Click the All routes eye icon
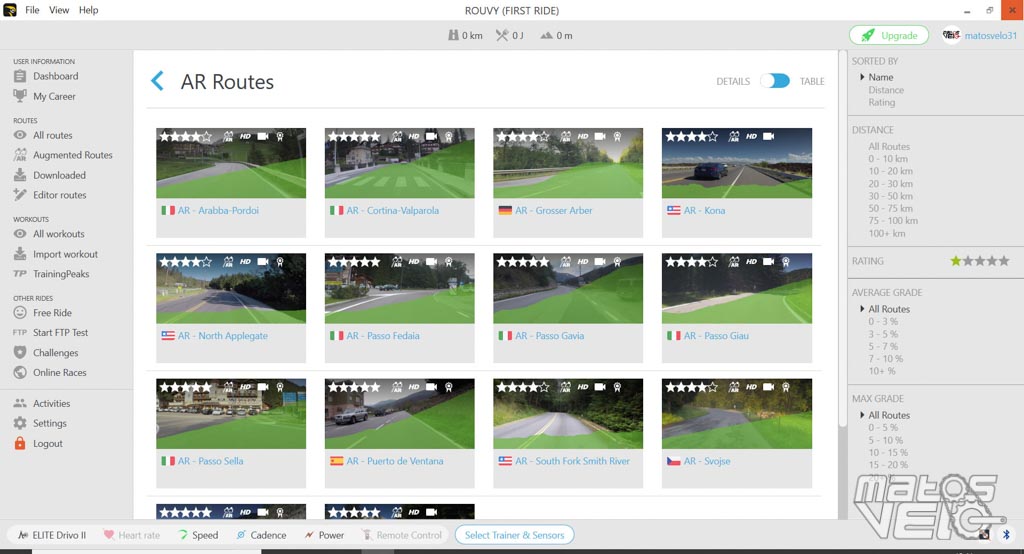The width and height of the screenshot is (1024, 554). [x=20, y=135]
